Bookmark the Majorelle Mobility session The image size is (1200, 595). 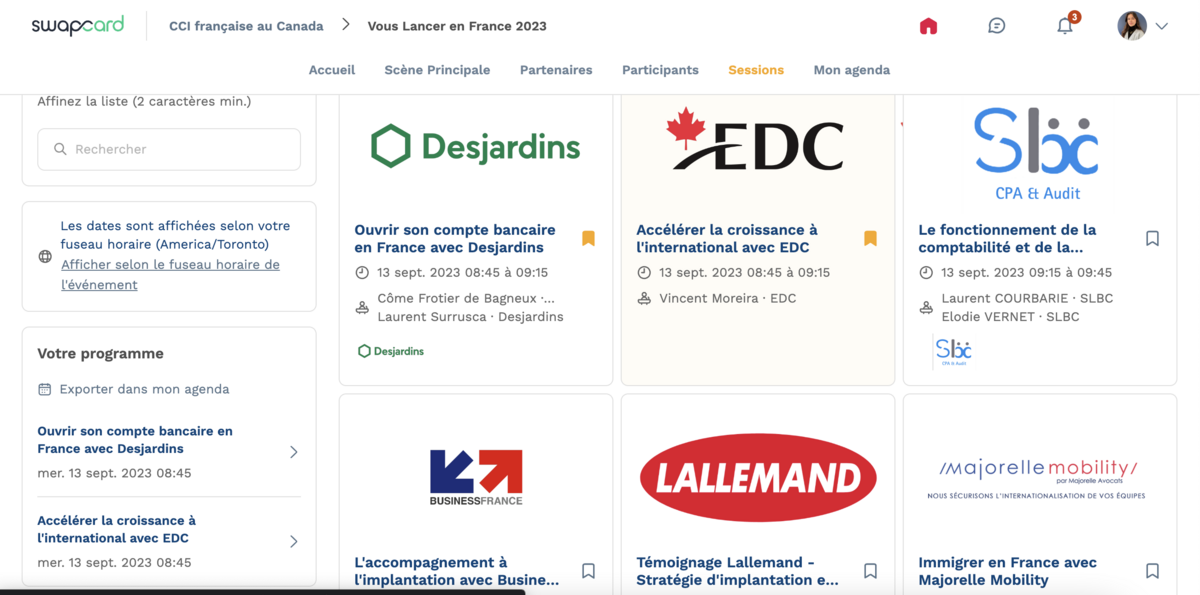pos(1152,571)
